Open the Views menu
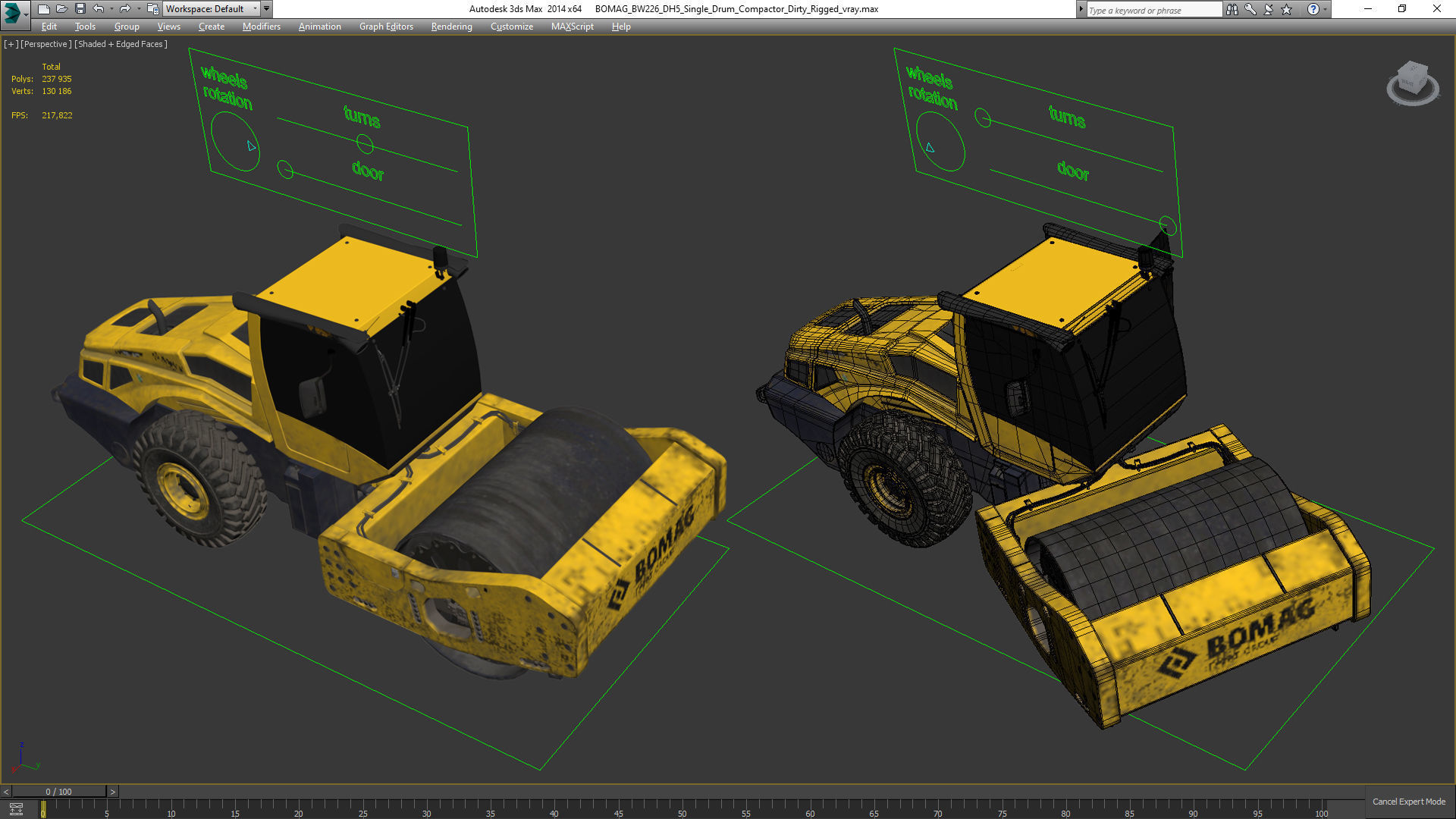The width and height of the screenshot is (1456, 819). point(168,27)
